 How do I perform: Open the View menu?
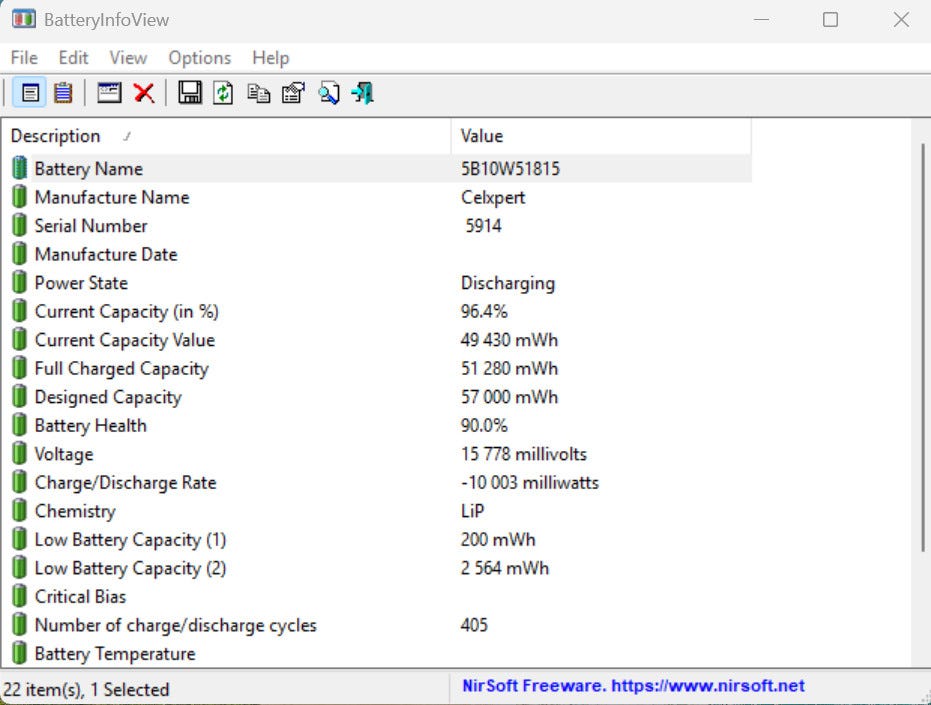[128, 58]
